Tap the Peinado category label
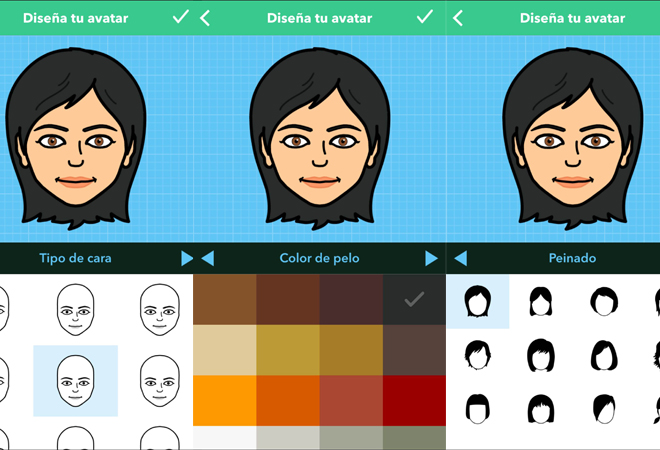The image size is (660, 450). tap(571, 258)
